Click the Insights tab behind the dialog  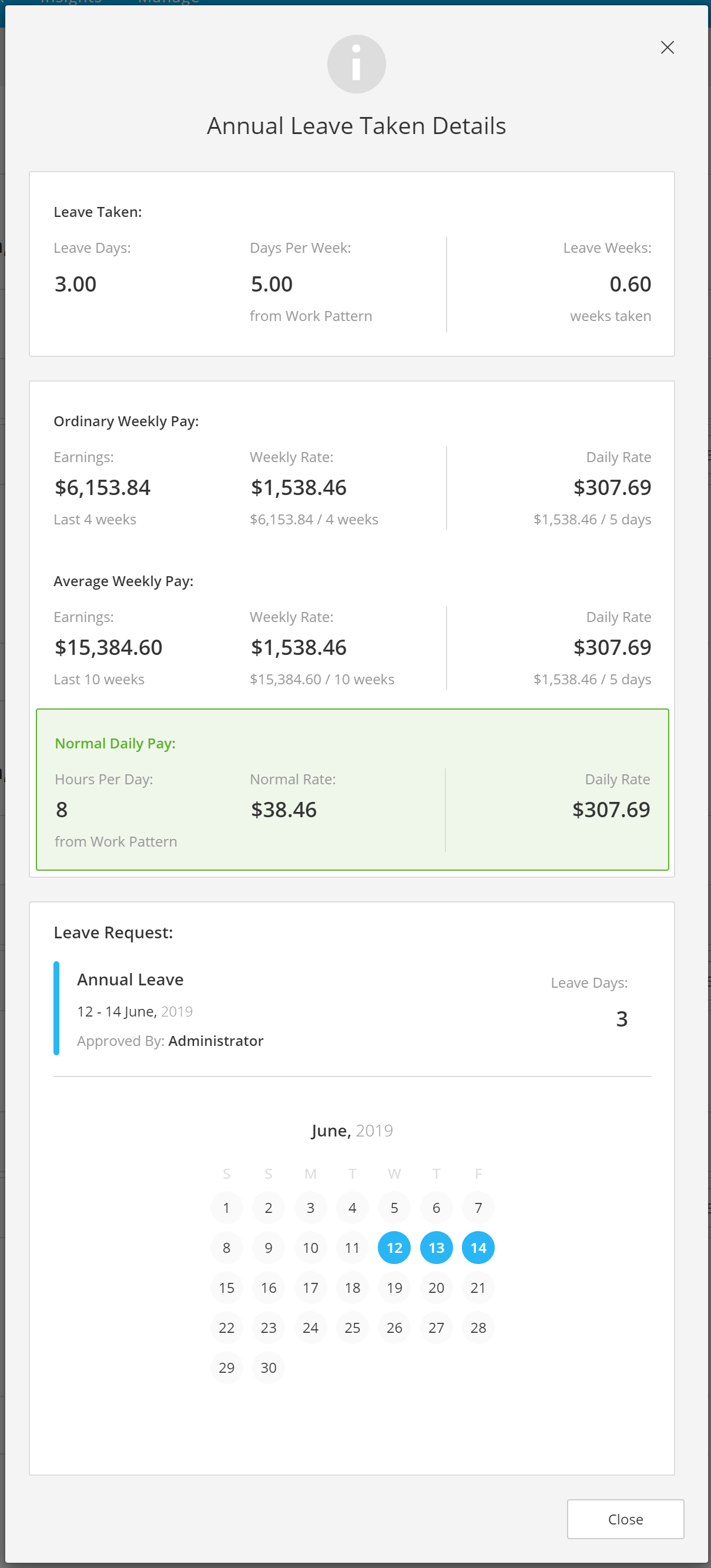tap(70, 2)
